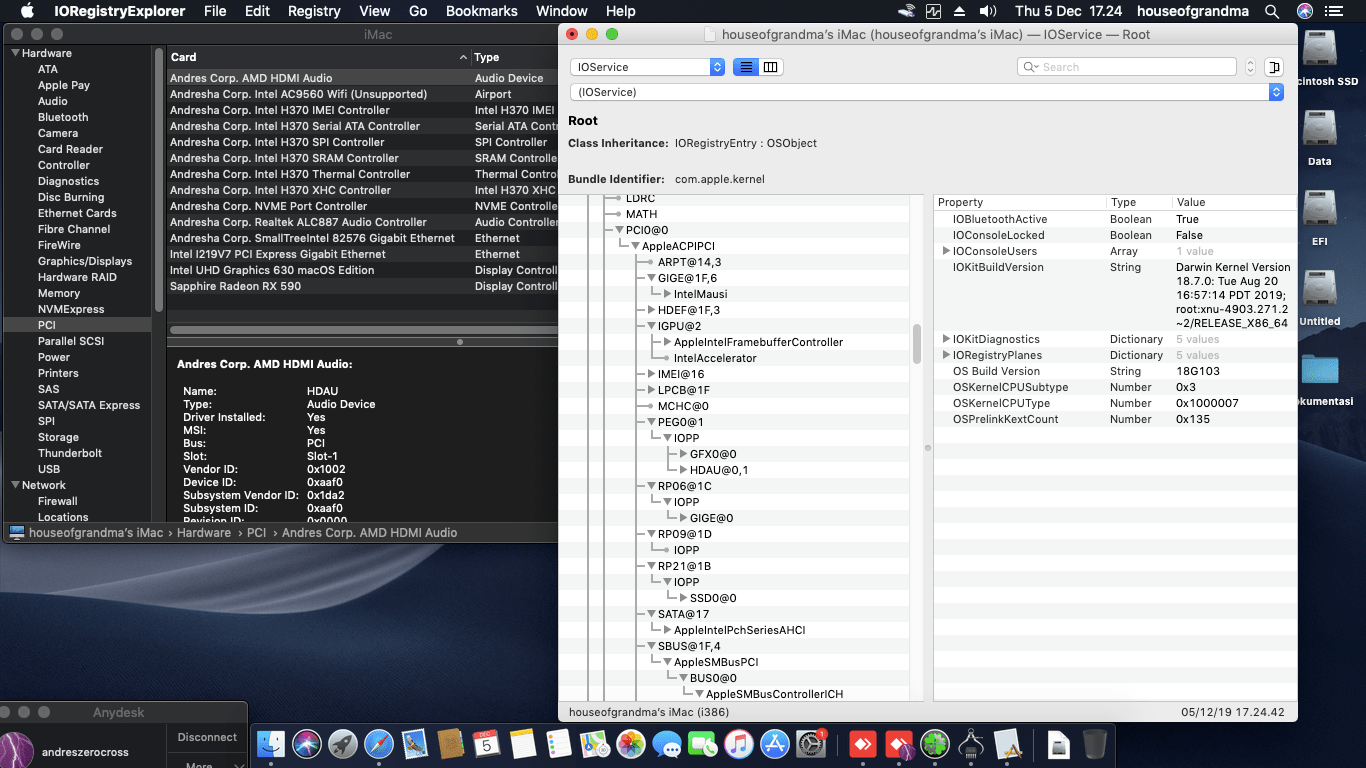
Task: Switch to list view in IORegistryExplorer toolbar
Action: 746,67
